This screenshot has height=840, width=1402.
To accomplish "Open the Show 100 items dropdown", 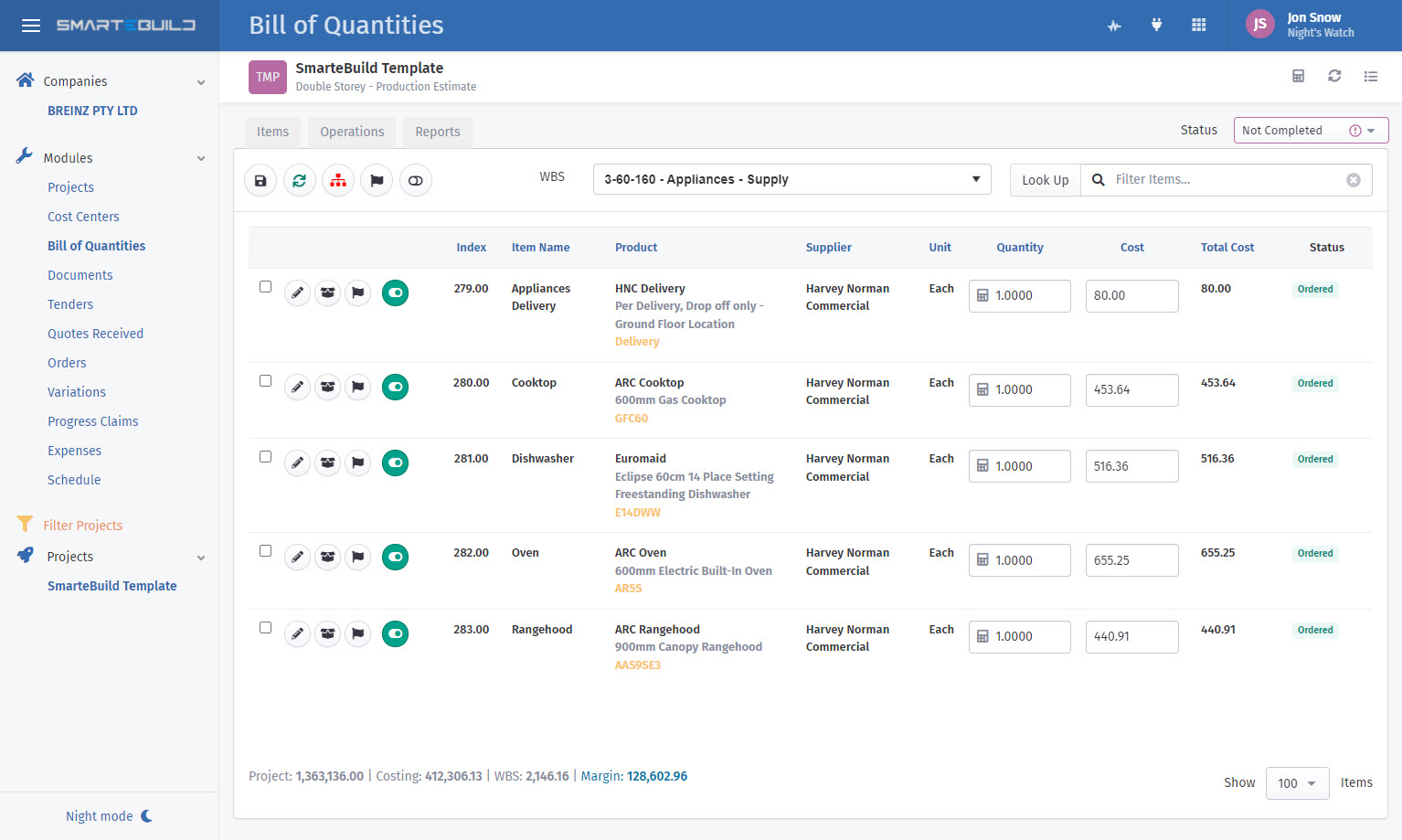I will [1296, 783].
